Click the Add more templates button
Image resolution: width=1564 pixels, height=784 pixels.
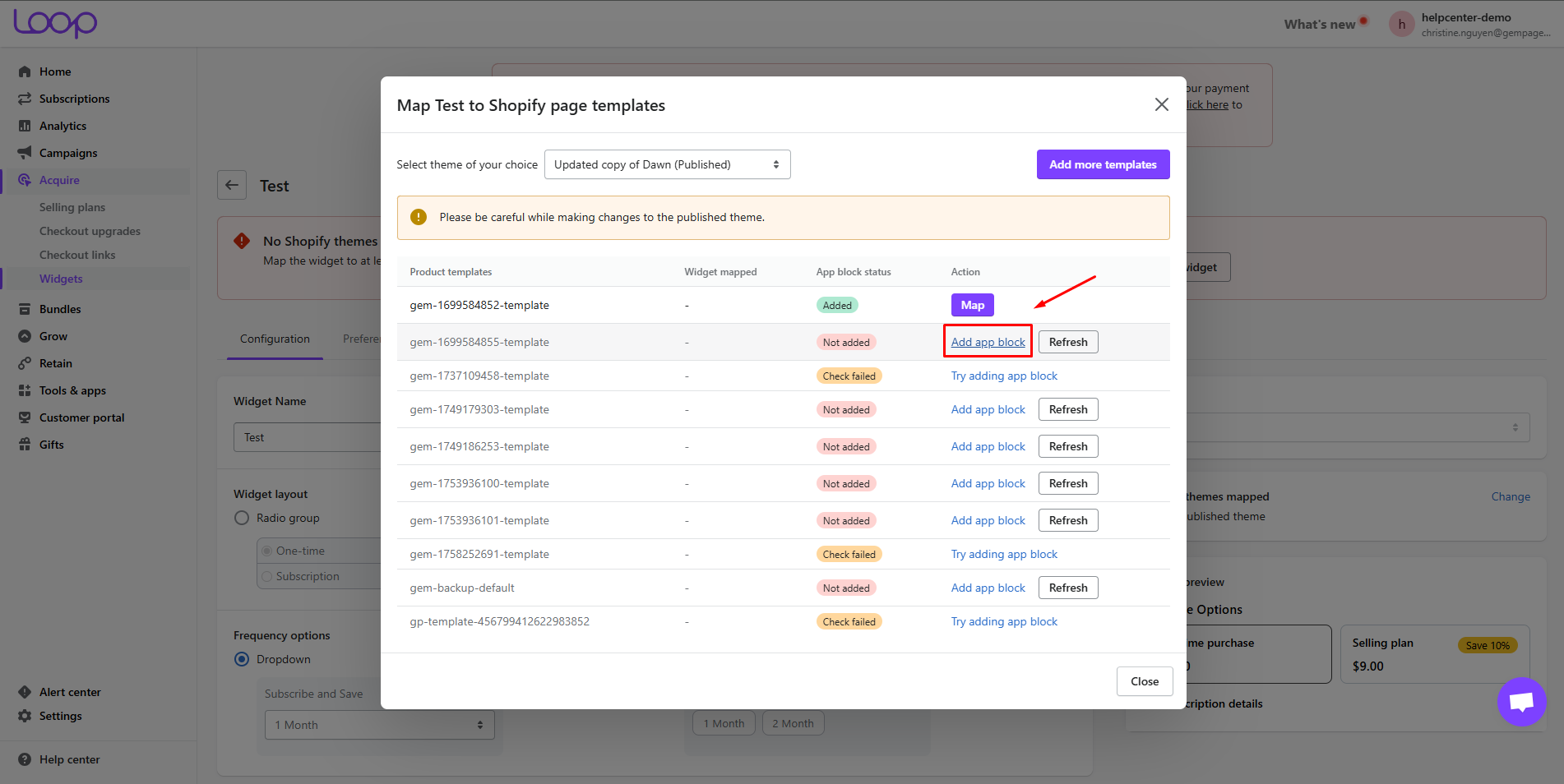1103,164
